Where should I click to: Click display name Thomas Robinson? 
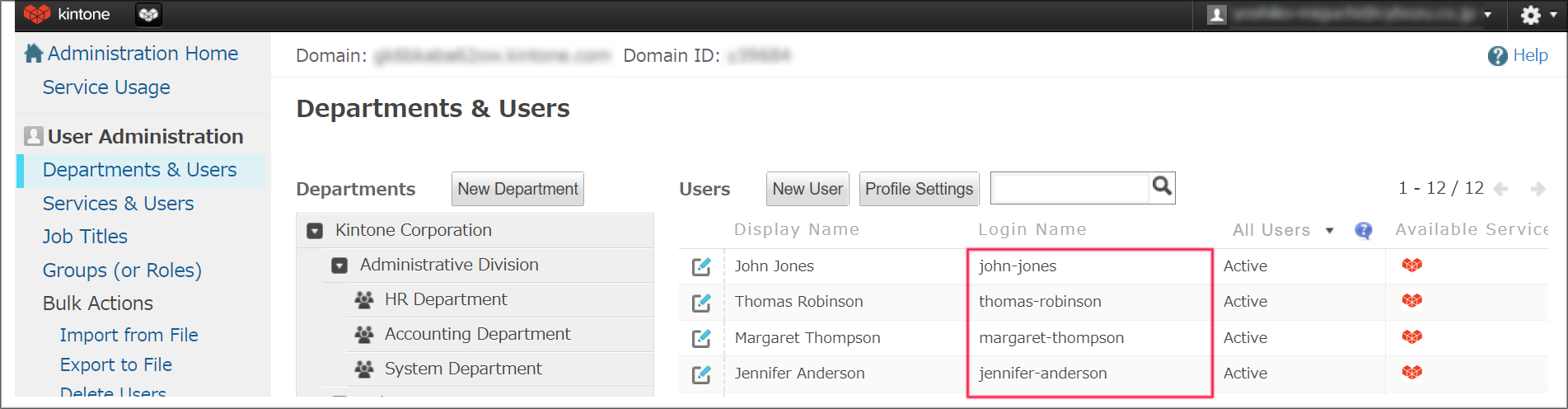(799, 302)
